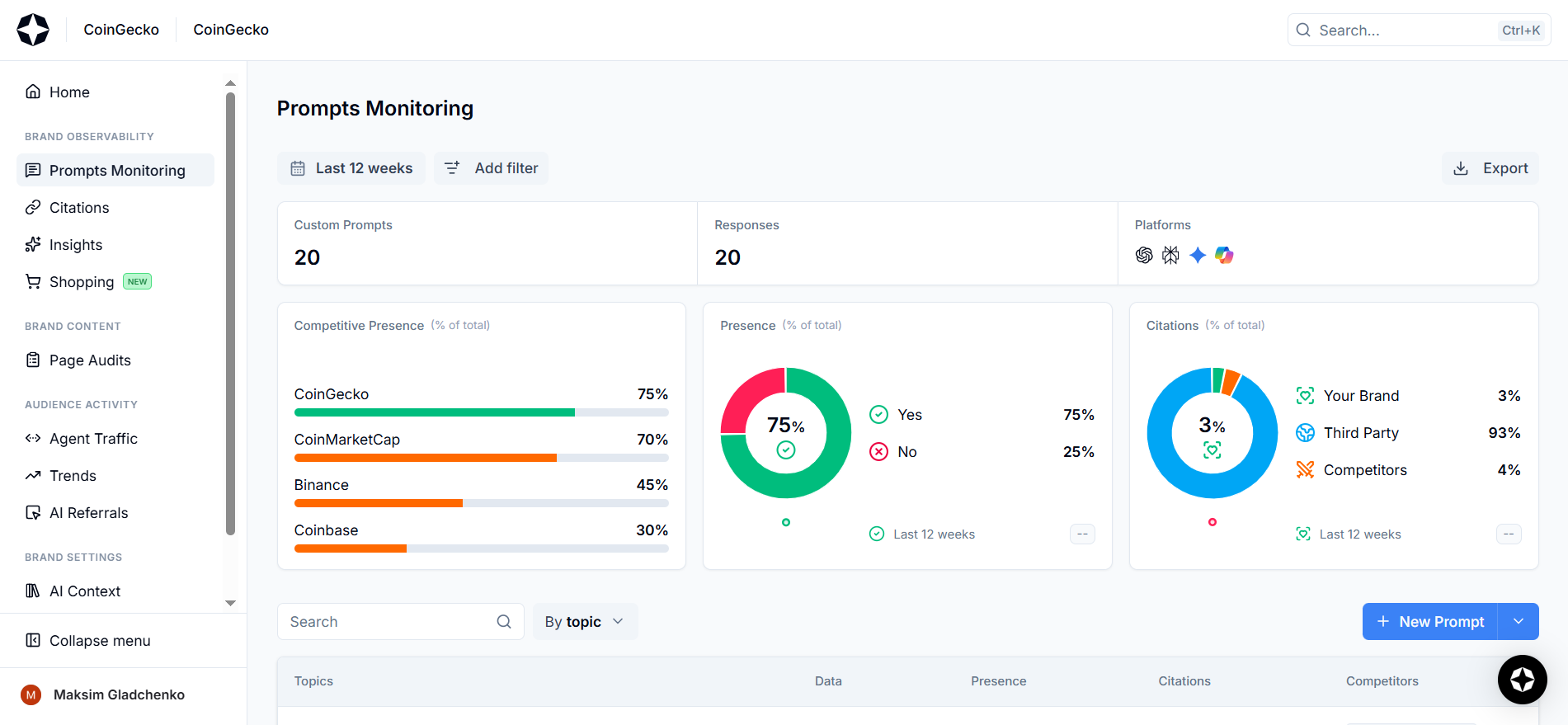Click the dash button in the Citations card
Viewport: 1568px width, 725px height.
click(x=1509, y=534)
